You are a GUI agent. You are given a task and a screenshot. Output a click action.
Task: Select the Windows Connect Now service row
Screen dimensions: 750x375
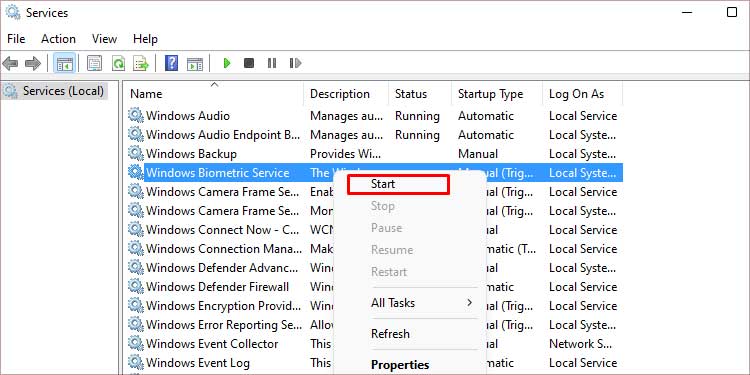point(374,230)
